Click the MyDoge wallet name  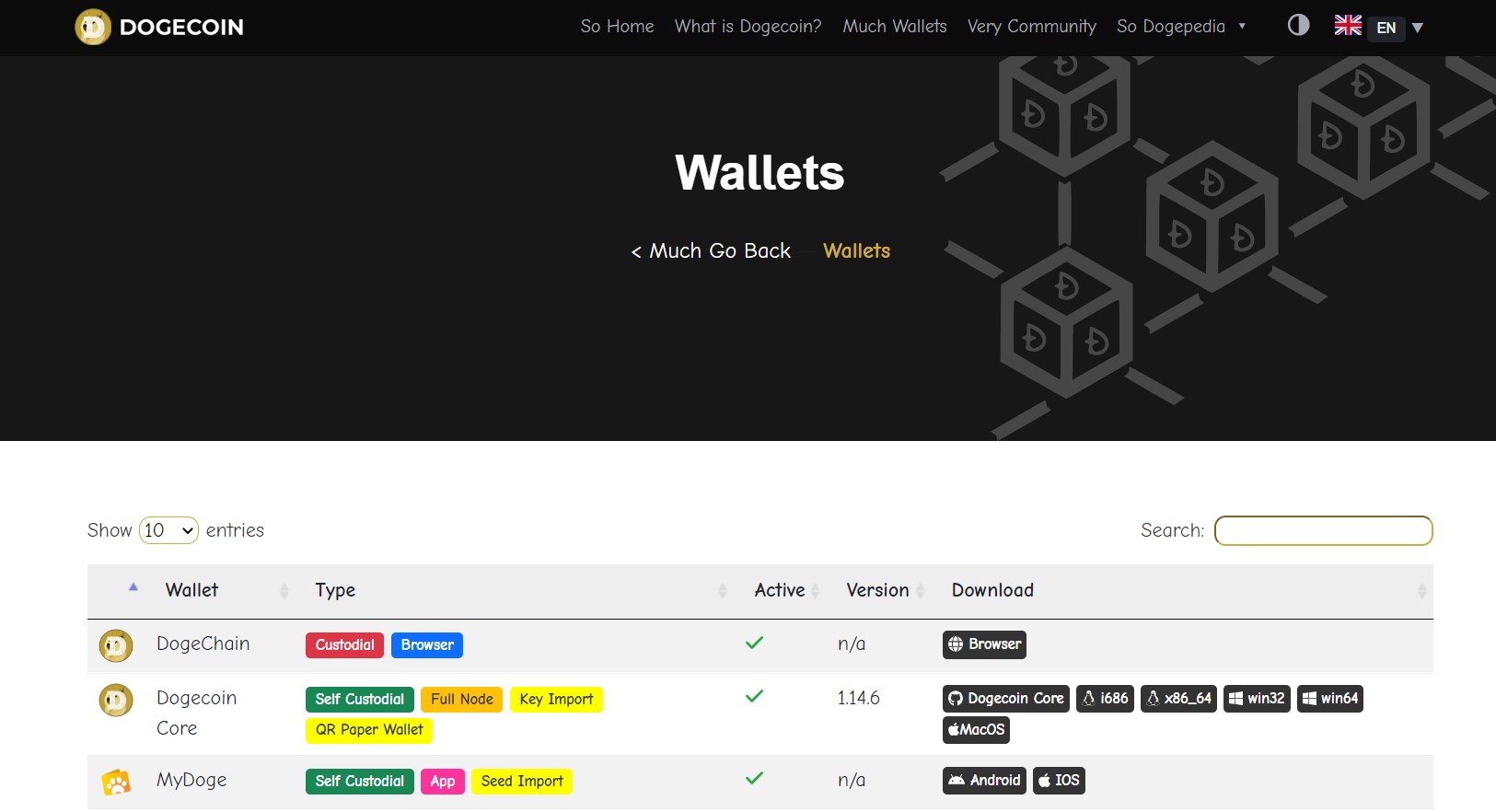(x=191, y=780)
